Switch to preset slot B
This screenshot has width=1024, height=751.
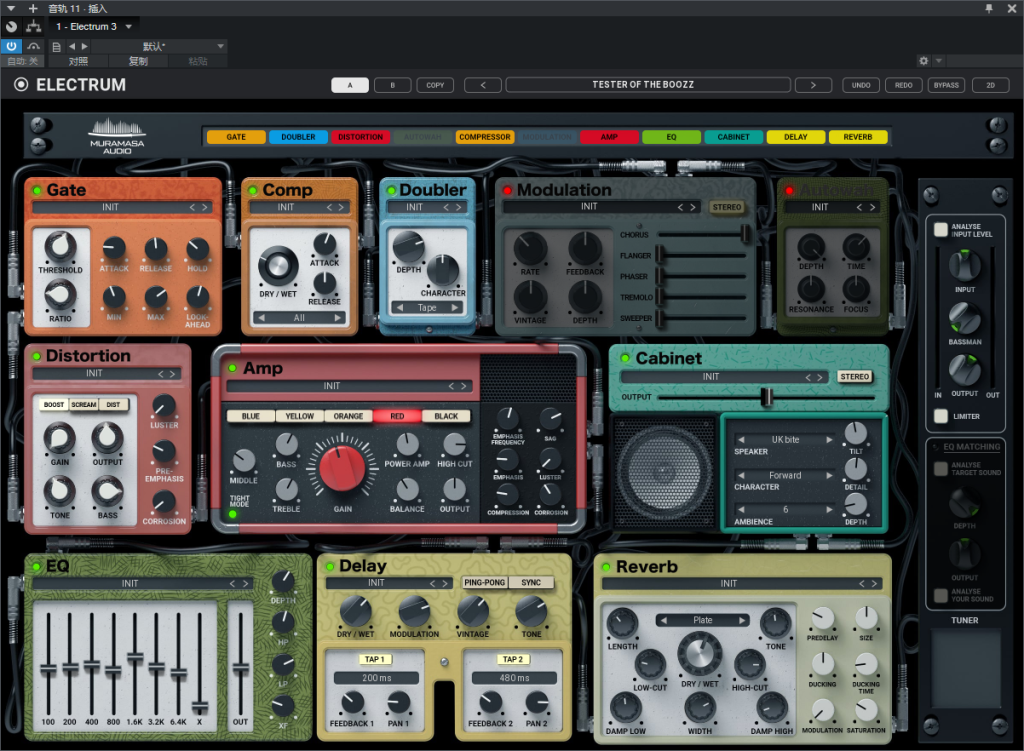coord(392,85)
